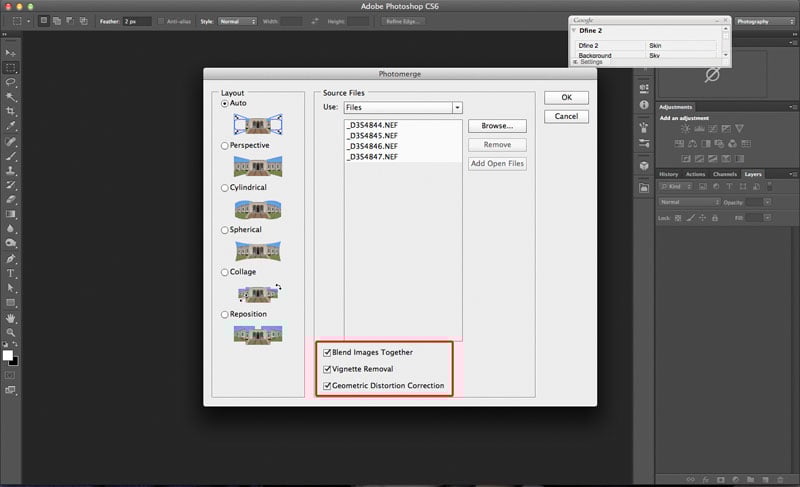Select the Brush tool

click(10, 156)
